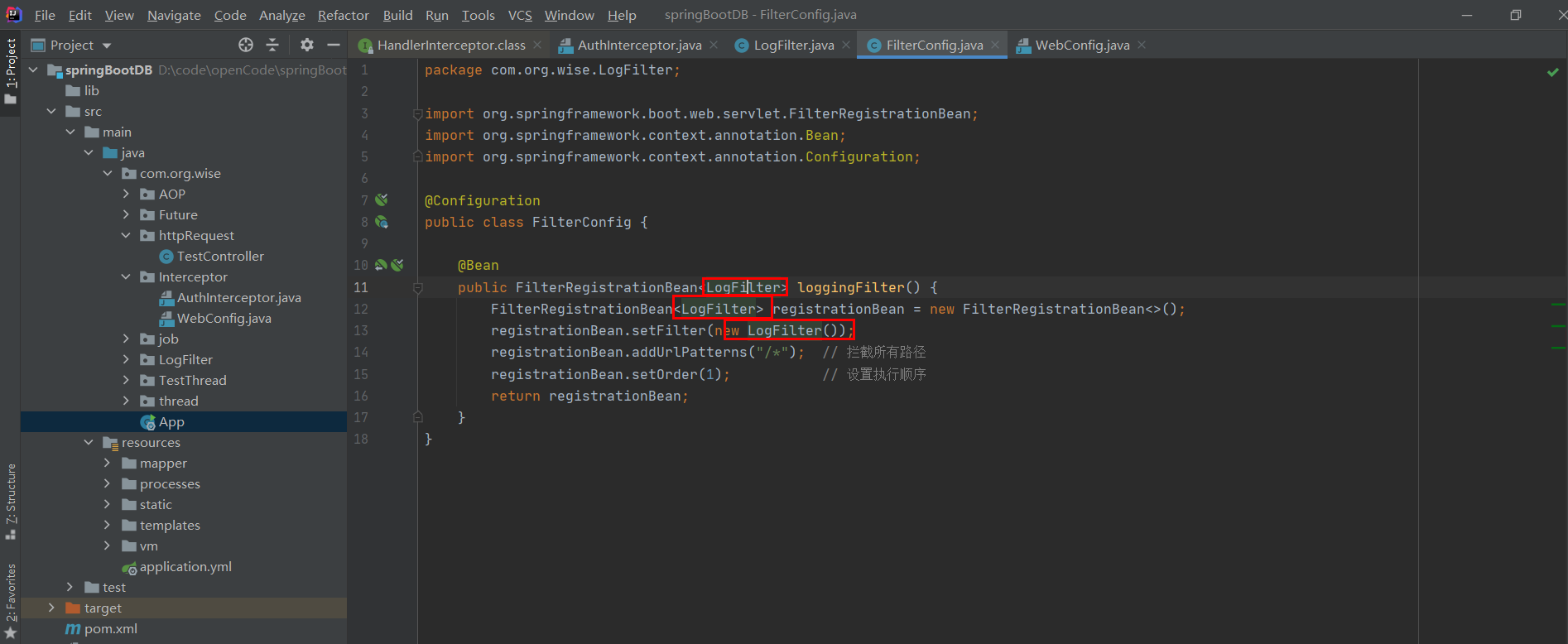Click the collapse all icon in Project panel

pos(272,45)
